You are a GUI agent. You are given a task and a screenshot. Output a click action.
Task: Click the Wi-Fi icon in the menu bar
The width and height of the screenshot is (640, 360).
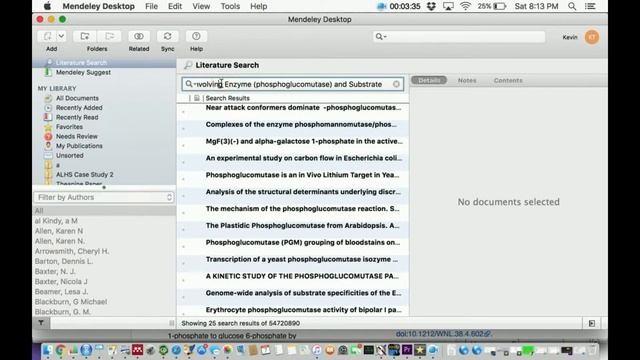pyautogui.click(x=465, y=6)
